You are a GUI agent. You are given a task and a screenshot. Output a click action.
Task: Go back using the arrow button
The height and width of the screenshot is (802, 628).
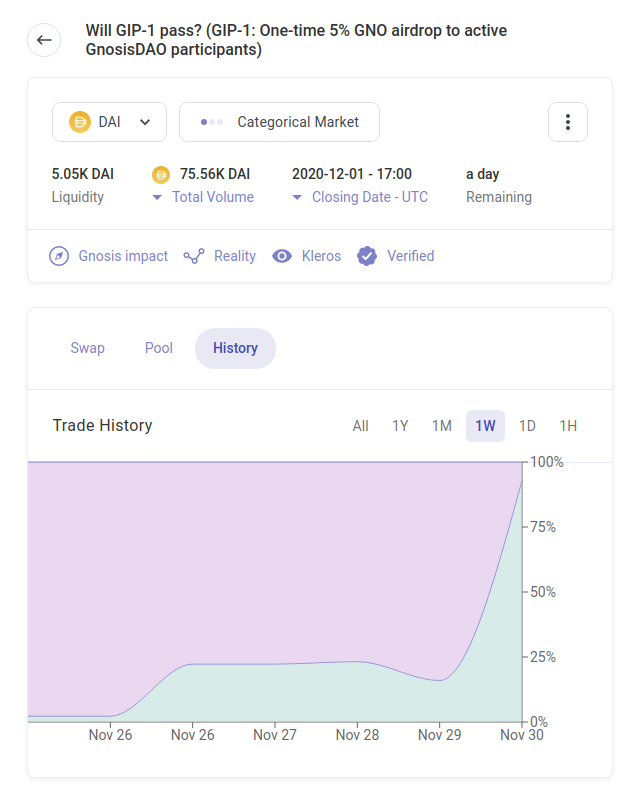pos(44,40)
